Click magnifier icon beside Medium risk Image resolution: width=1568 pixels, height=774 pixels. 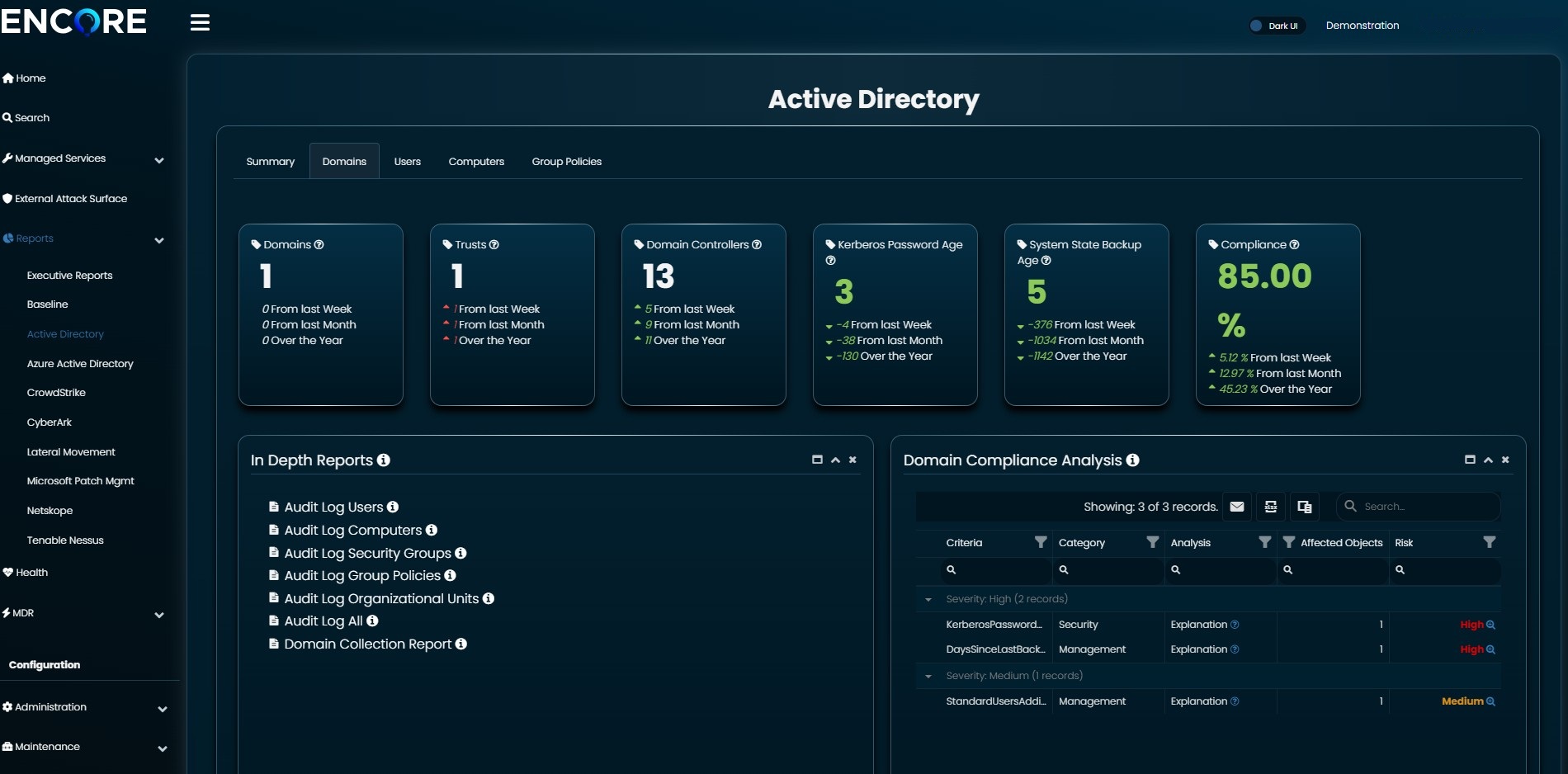click(1490, 701)
